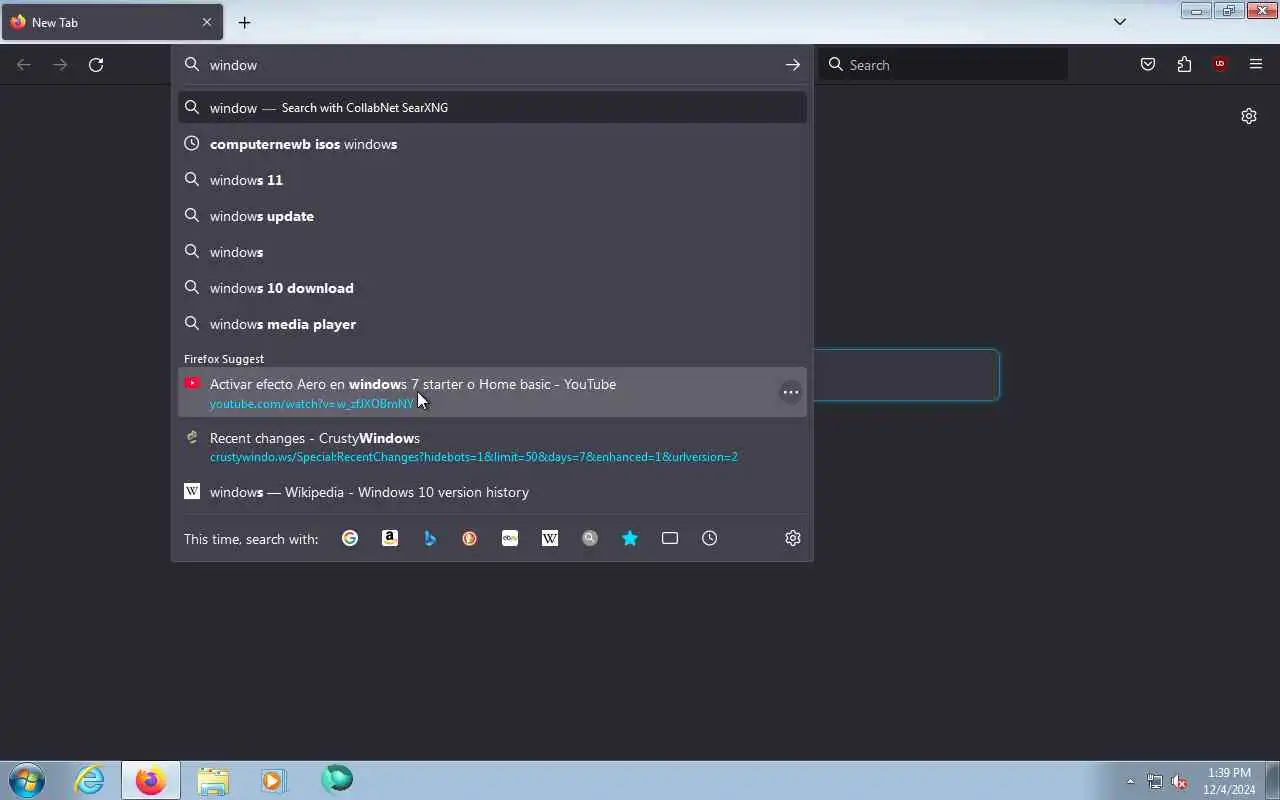Choose 'window — Search with CollabNet SearXNG'

tap(492, 108)
